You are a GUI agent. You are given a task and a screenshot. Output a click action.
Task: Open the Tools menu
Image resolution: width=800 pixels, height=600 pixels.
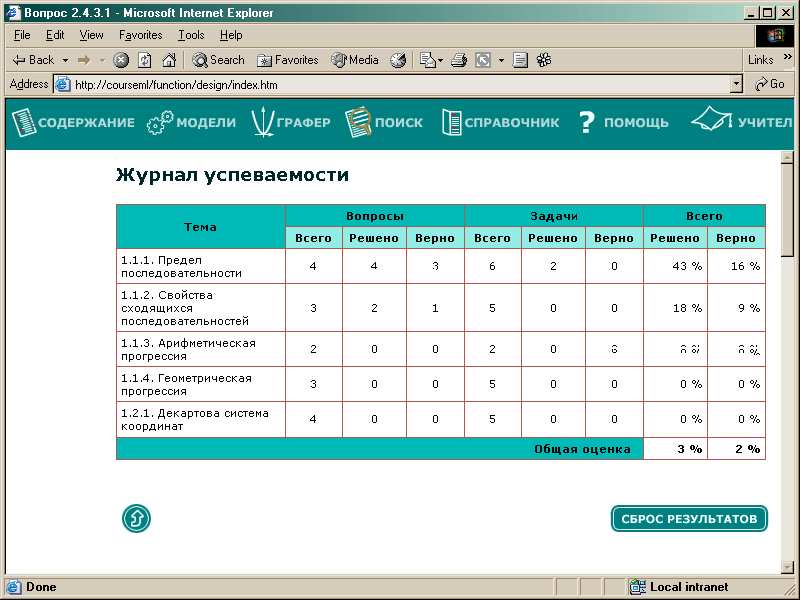pos(191,35)
